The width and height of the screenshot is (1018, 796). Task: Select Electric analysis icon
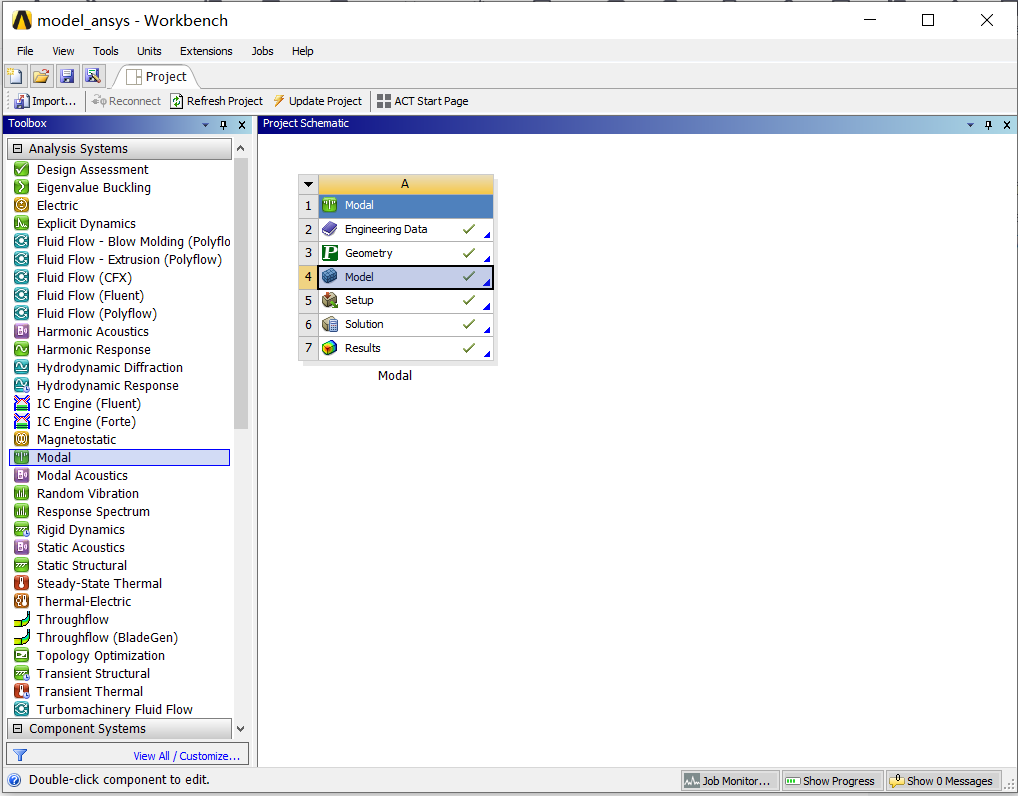tap(21, 205)
